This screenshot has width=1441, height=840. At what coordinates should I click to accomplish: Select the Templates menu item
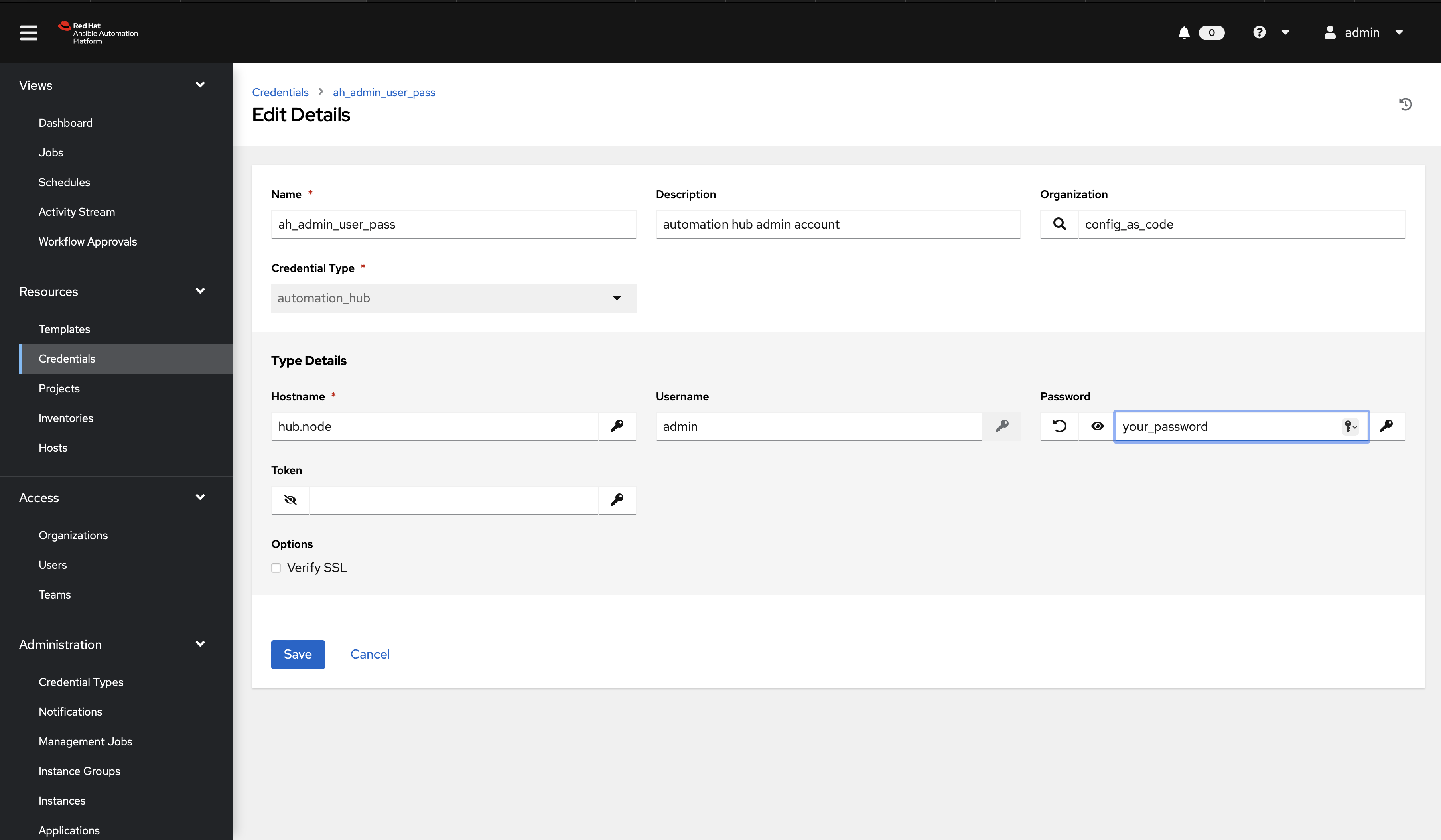point(64,329)
